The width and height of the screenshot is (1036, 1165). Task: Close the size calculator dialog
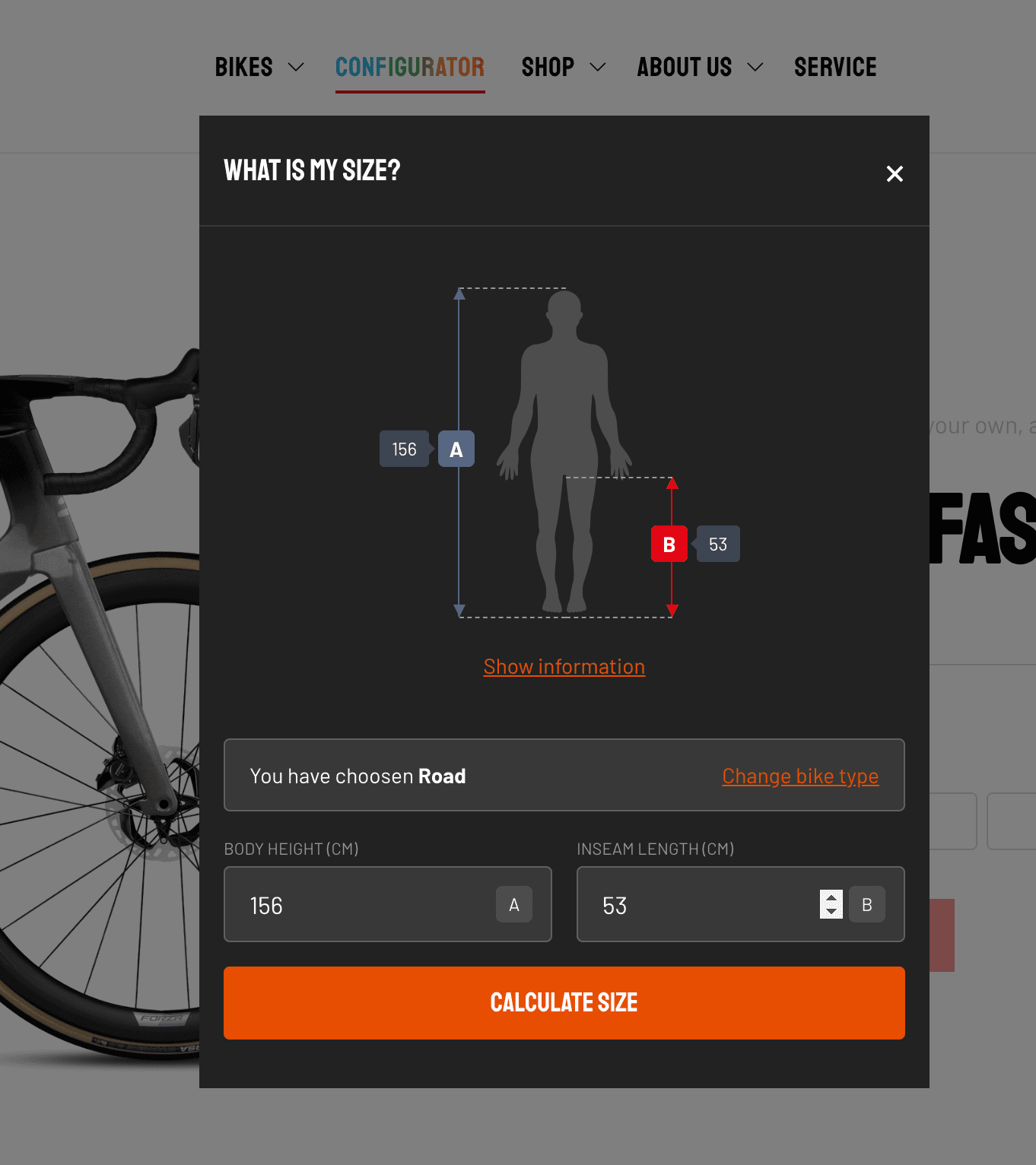click(895, 174)
